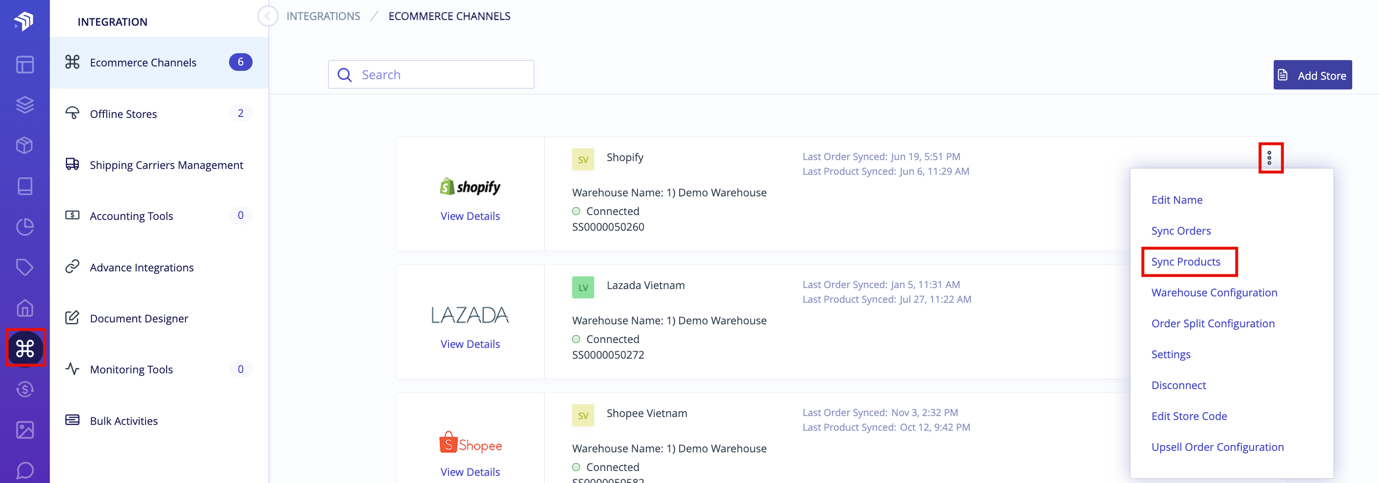Viewport: 1379px width, 483px height.
Task: Open the highlighted integrations command icon
Action: pos(25,348)
